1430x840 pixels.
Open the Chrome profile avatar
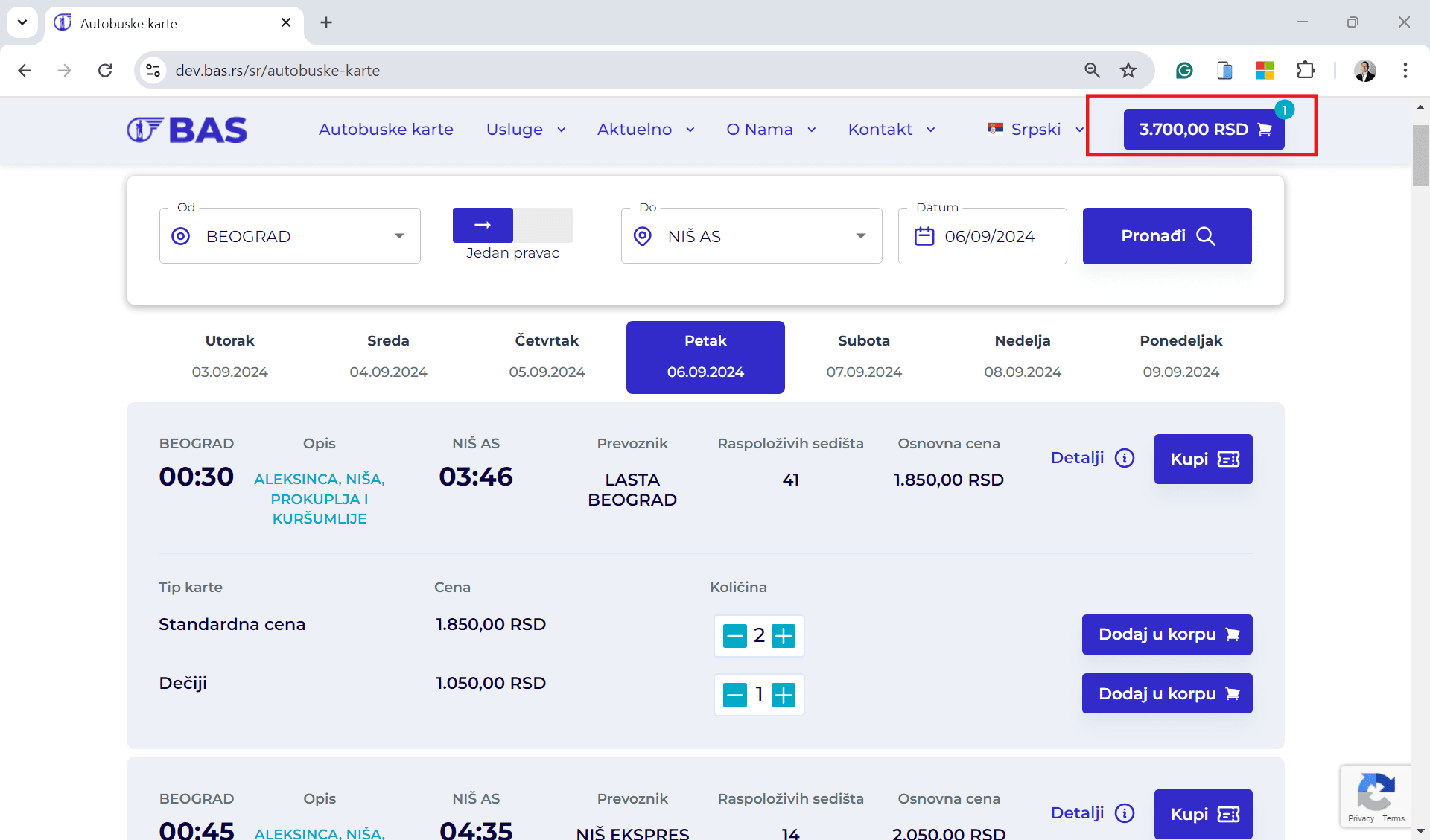1365,70
